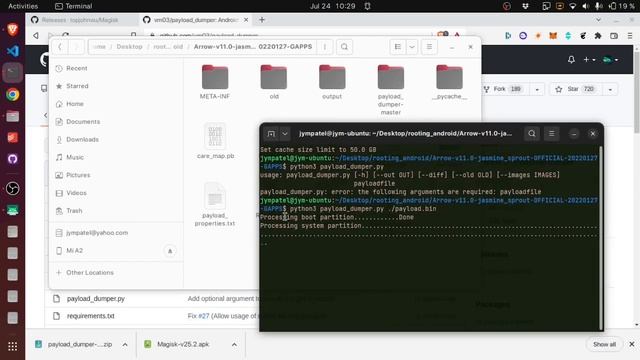Image resolution: width=640 pixels, height=360 pixels.
Task: Open a new tab in the terminal
Action: (271, 133)
